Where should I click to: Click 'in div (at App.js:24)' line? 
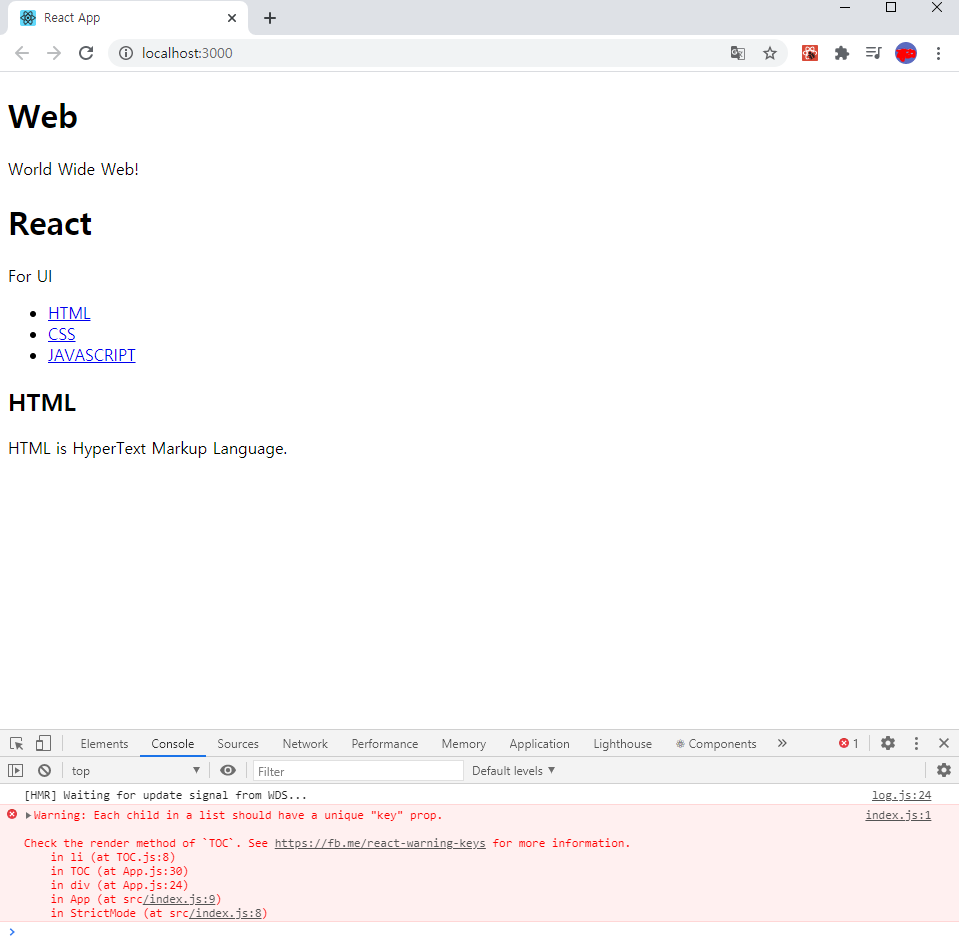click(x=119, y=885)
